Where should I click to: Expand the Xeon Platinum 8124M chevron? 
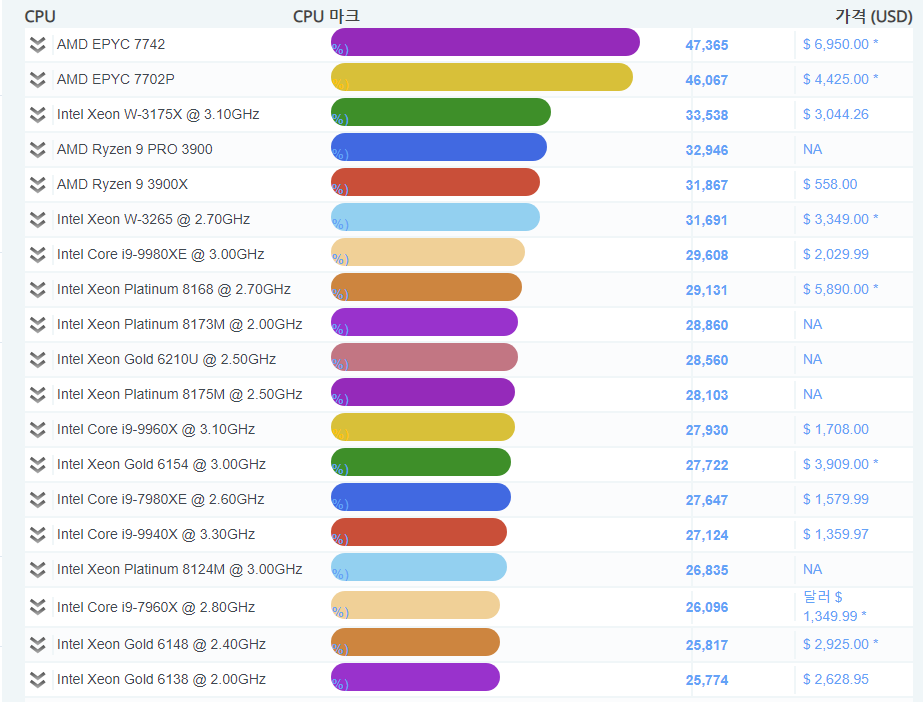click(x=38, y=570)
